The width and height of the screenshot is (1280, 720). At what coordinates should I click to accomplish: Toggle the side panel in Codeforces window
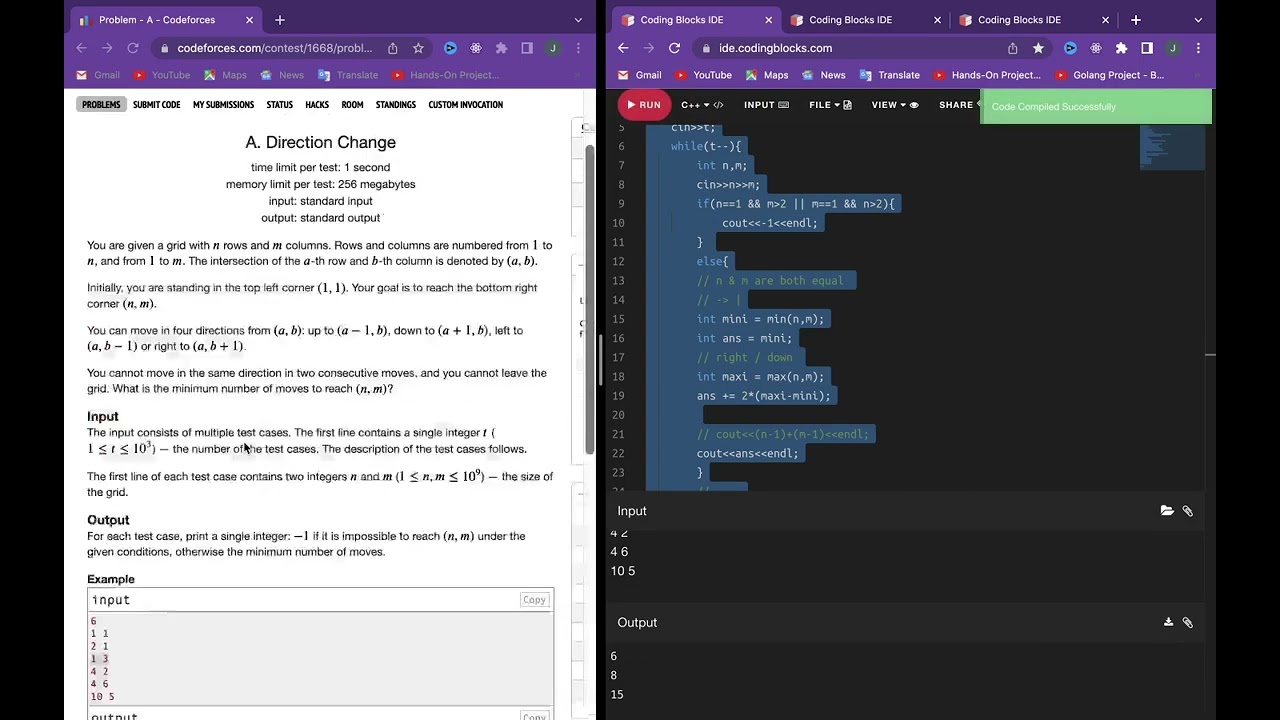tap(527, 48)
